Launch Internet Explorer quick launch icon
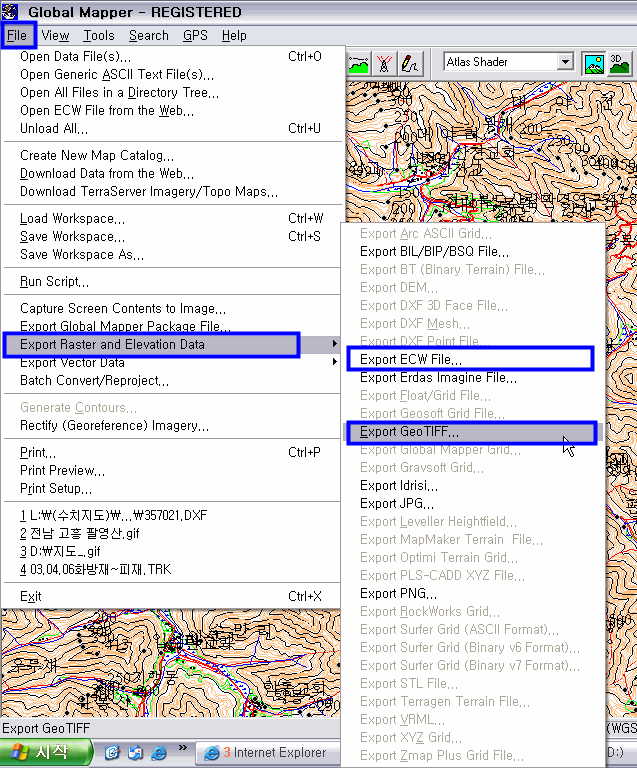 pos(159,752)
